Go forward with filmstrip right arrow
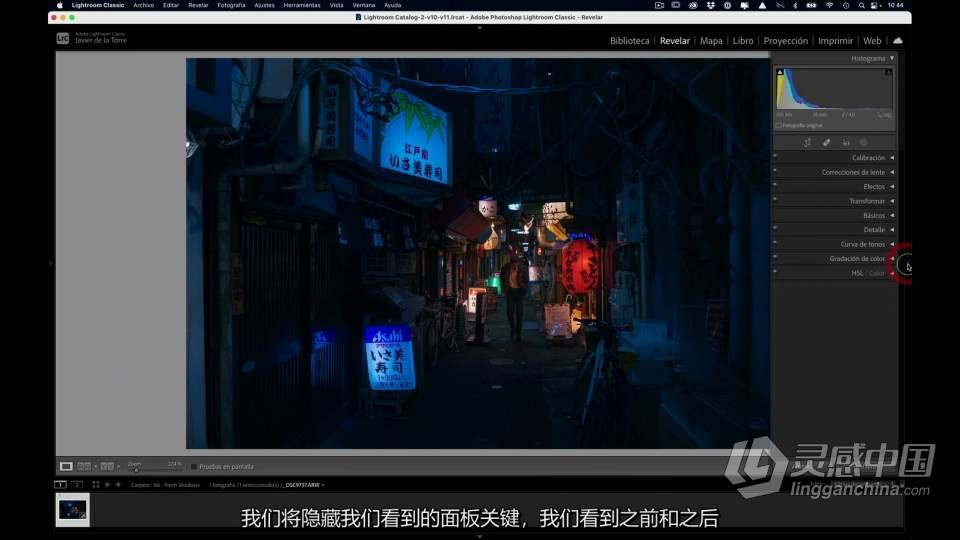The height and width of the screenshot is (540, 960). (118, 484)
